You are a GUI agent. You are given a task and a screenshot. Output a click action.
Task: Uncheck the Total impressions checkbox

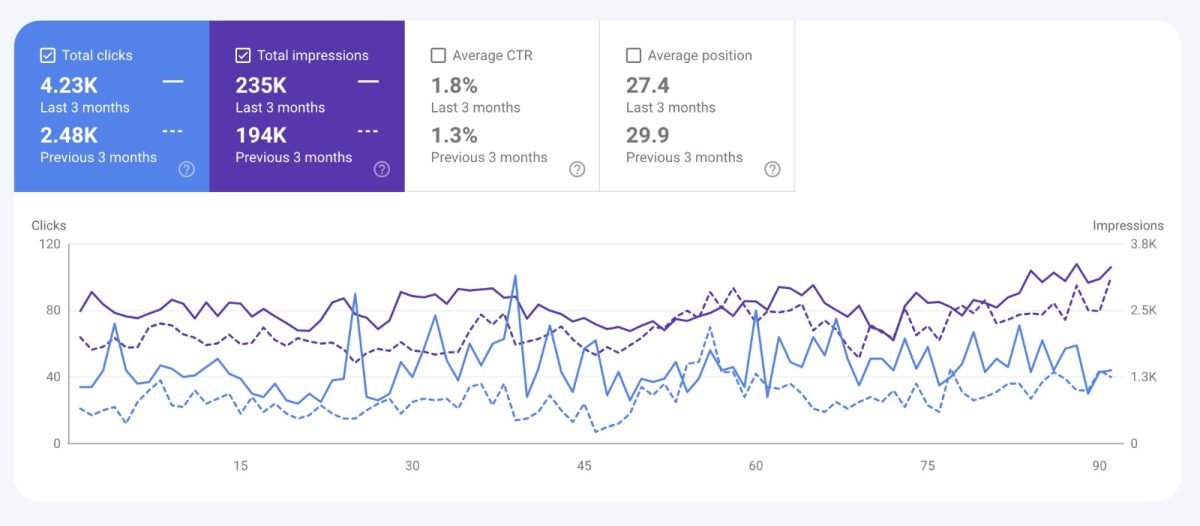tap(243, 56)
